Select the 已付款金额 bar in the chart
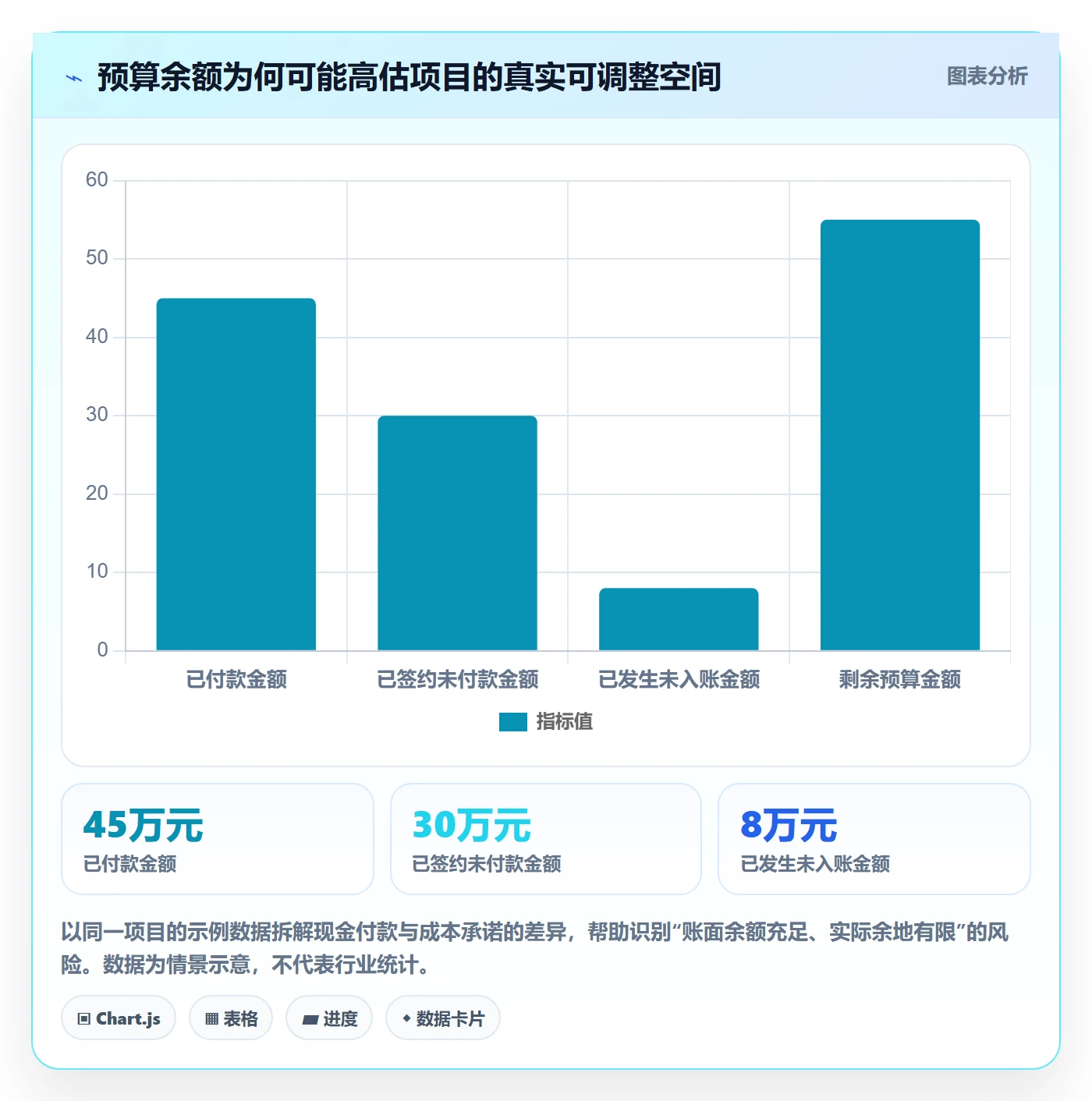This screenshot has width=1092, height=1101. (x=236, y=474)
